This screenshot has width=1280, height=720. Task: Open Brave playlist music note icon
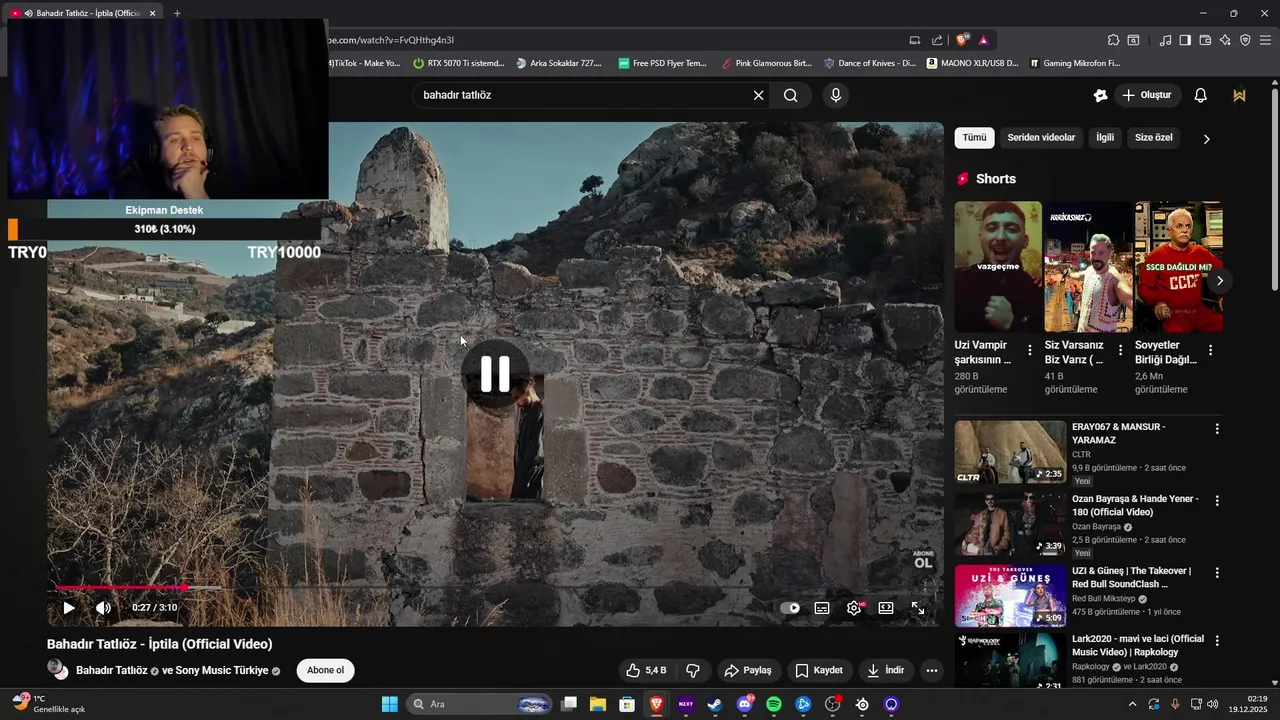pyautogui.click(x=1165, y=40)
